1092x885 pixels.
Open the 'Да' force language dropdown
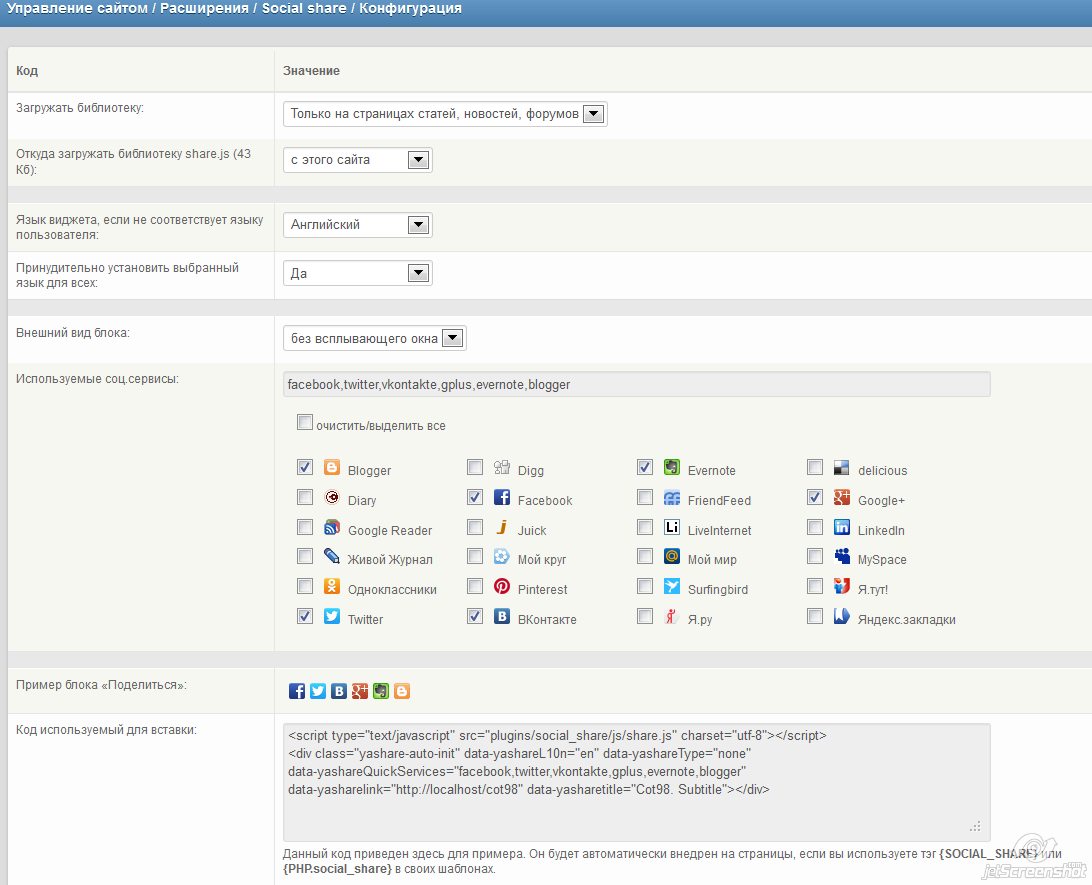[357, 273]
